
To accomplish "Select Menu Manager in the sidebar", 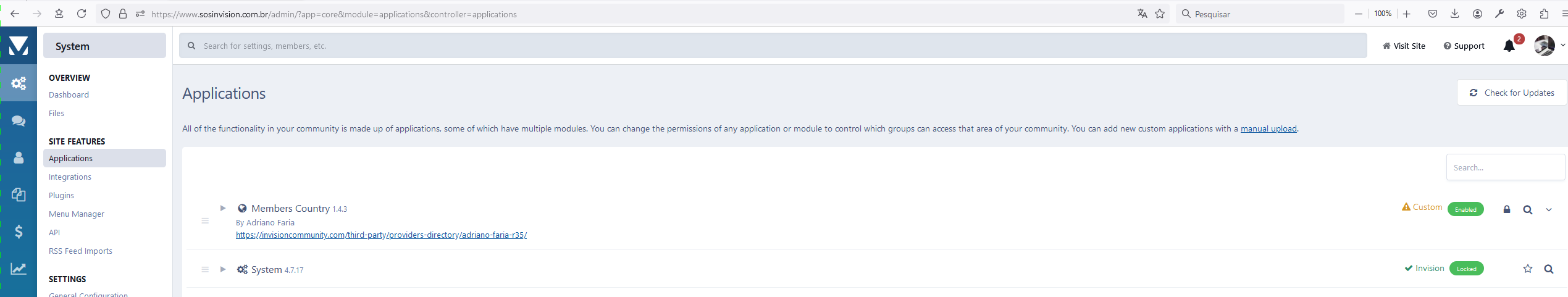I will click(77, 214).
